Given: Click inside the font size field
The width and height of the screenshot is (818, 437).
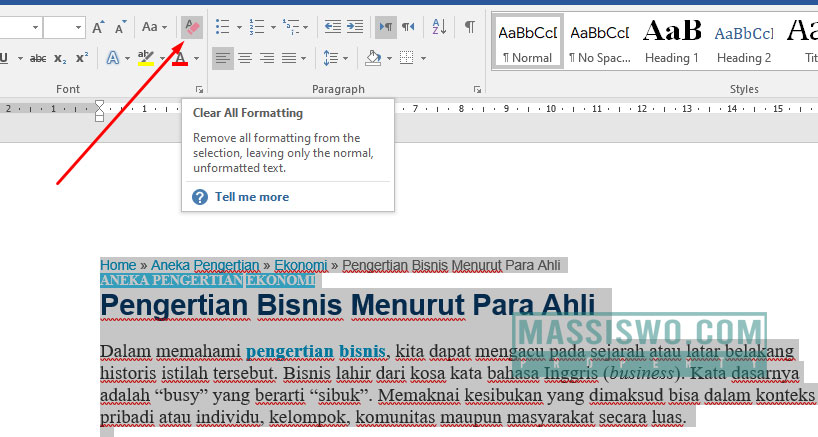Looking at the screenshot, I should click(x=58, y=27).
